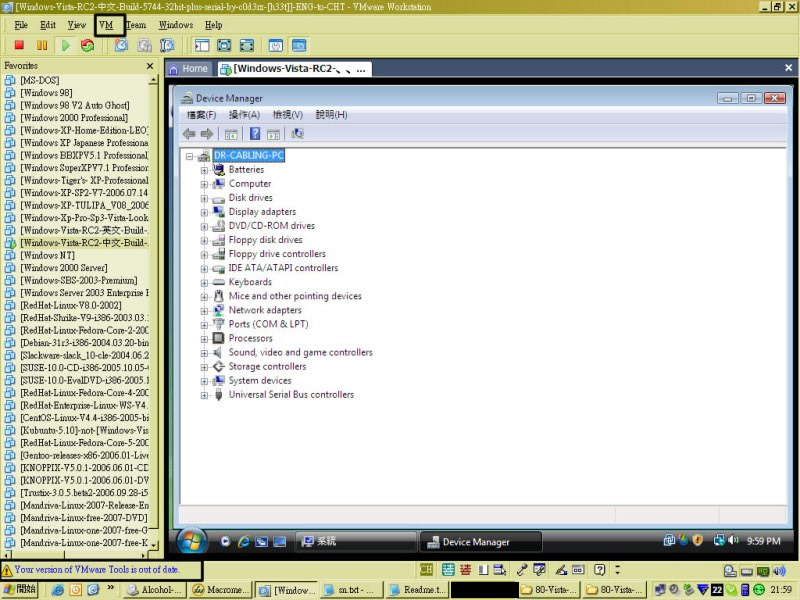Screen dimensions: 800x600
Task: Select IDE ATA/ATAPI controllers entry
Action: (x=283, y=268)
